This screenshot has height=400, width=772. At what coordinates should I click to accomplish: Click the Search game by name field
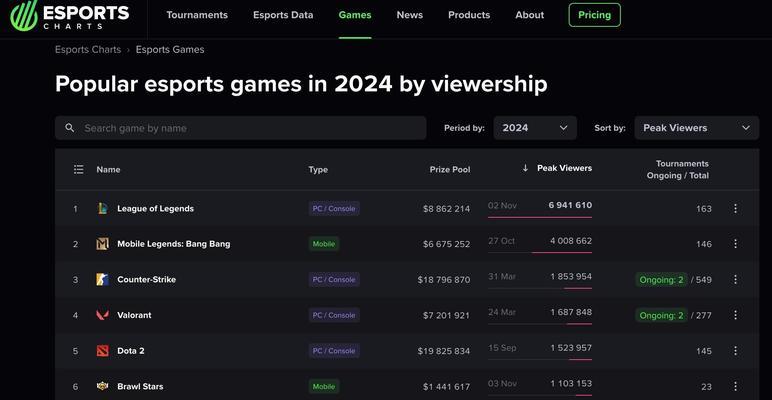241,128
